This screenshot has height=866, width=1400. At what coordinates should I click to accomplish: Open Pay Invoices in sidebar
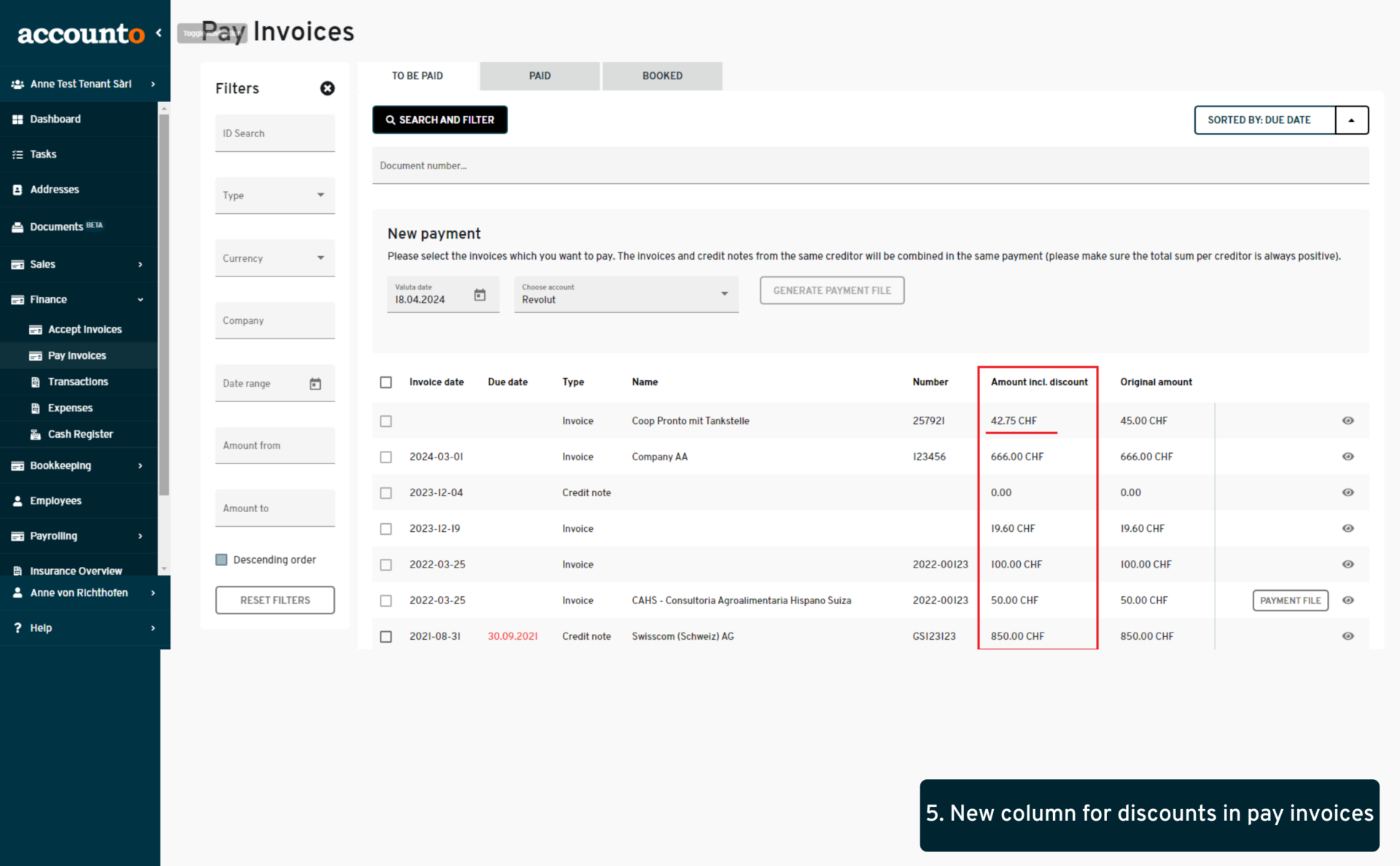coord(79,356)
